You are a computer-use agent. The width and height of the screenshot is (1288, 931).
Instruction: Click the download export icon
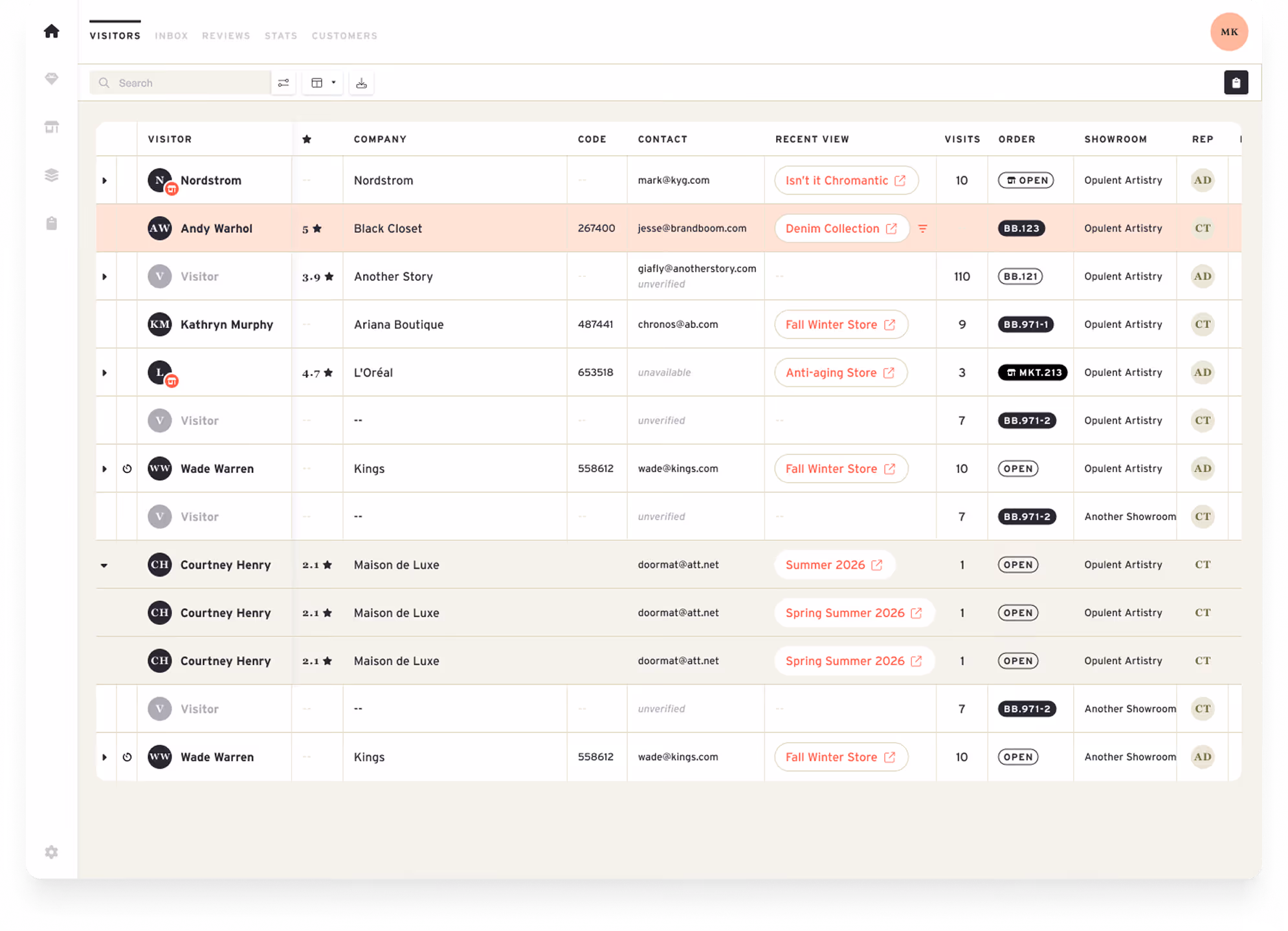tap(361, 83)
